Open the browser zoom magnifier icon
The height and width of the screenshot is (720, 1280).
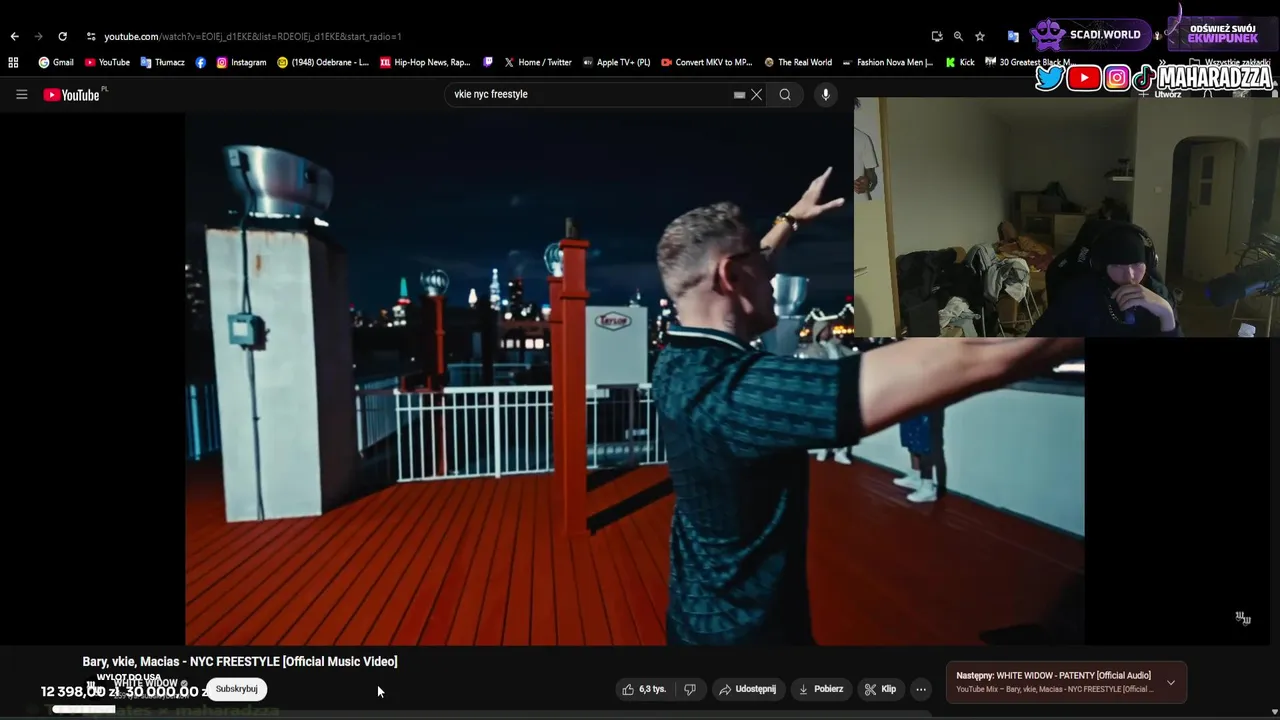click(x=958, y=36)
